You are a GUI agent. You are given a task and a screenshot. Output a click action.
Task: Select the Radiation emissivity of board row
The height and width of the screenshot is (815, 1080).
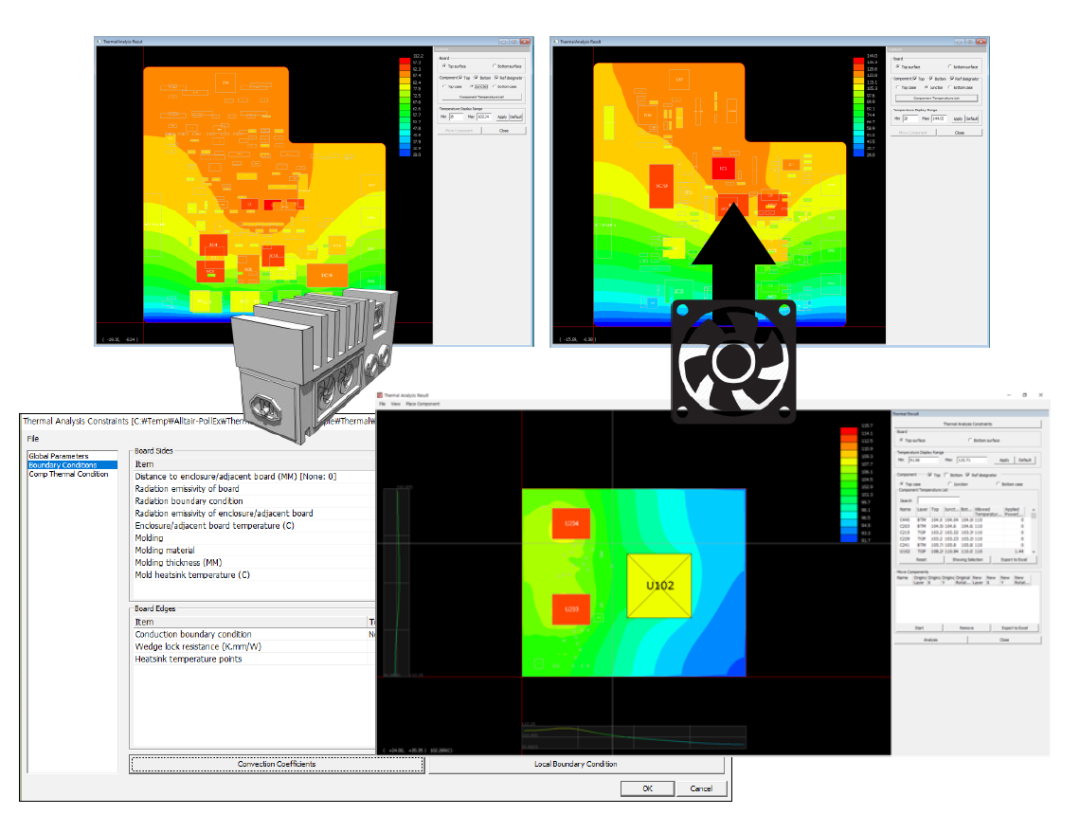point(253,488)
